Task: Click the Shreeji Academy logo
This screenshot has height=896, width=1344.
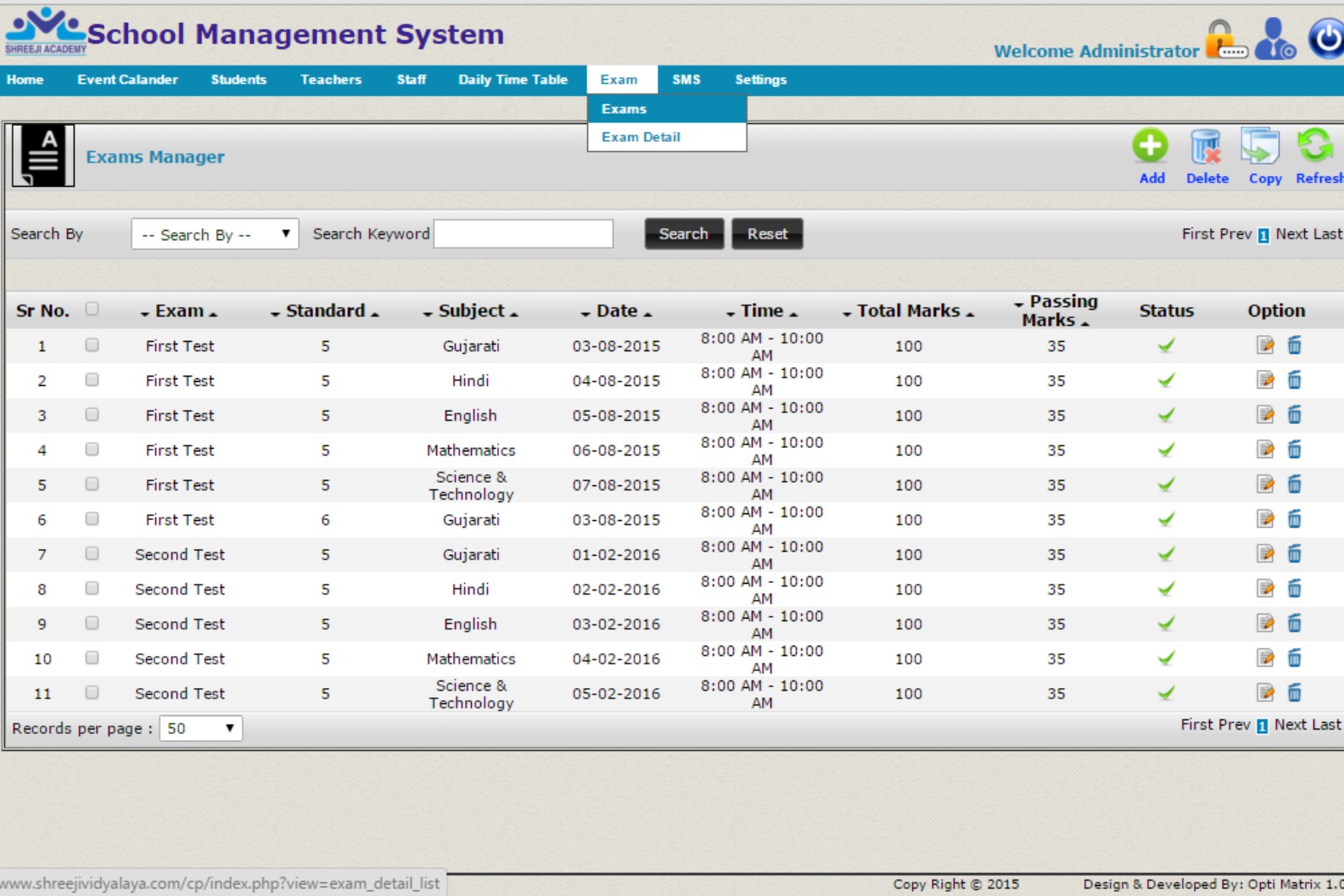Action: 46,31
